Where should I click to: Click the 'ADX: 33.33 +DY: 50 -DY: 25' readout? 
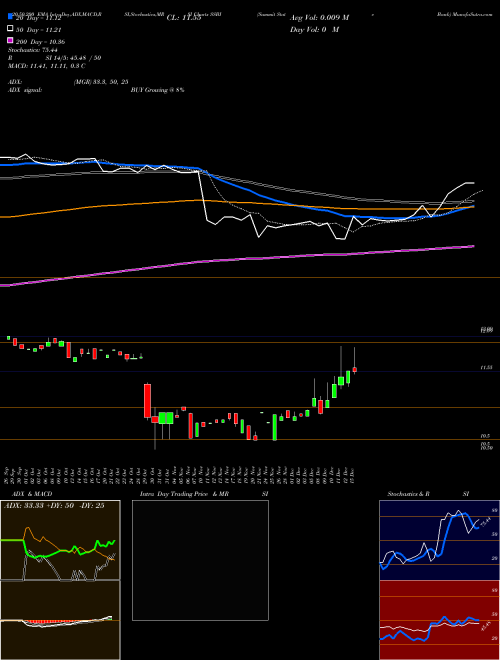coord(54,505)
